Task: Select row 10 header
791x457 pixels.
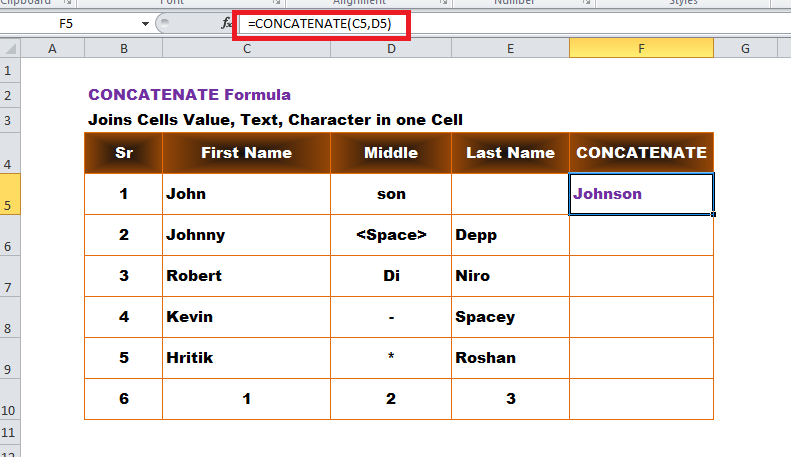Action: (10, 399)
